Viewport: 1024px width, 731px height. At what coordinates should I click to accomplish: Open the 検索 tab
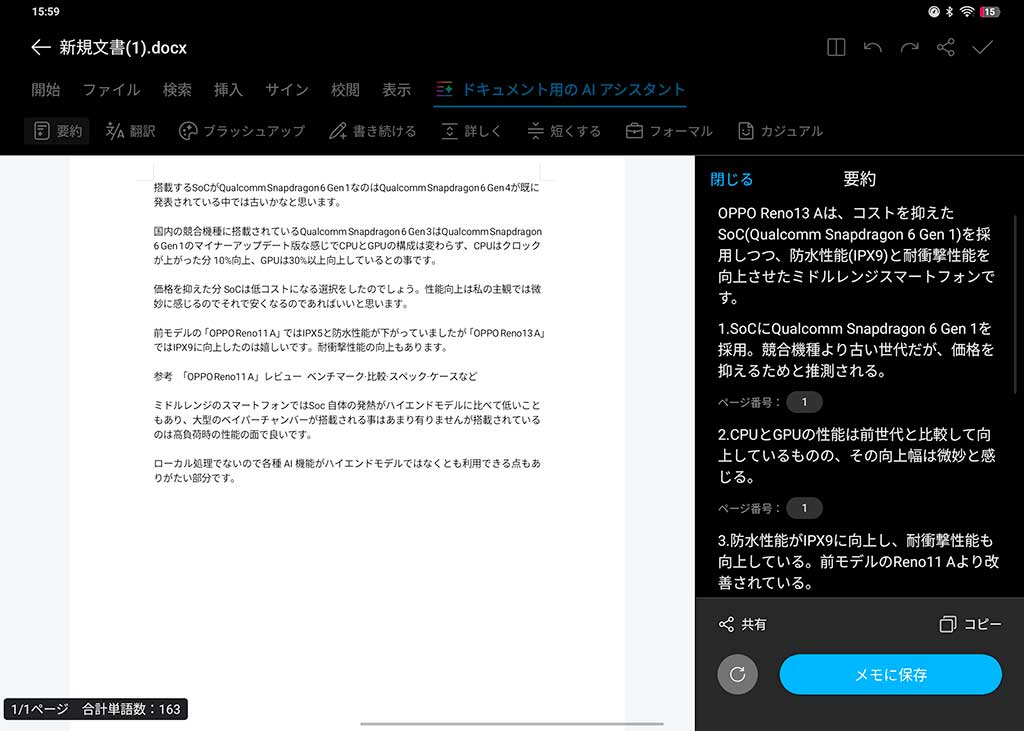(x=177, y=89)
